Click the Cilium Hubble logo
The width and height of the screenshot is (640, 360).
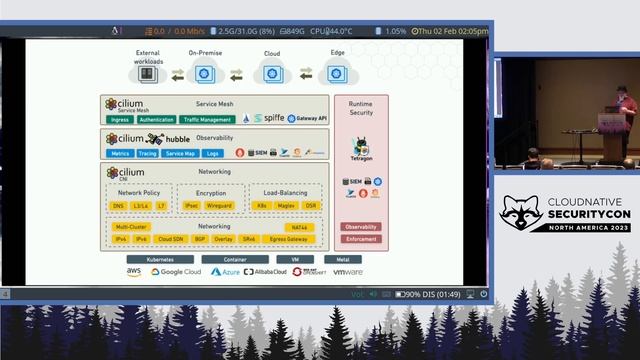point(148,139)
